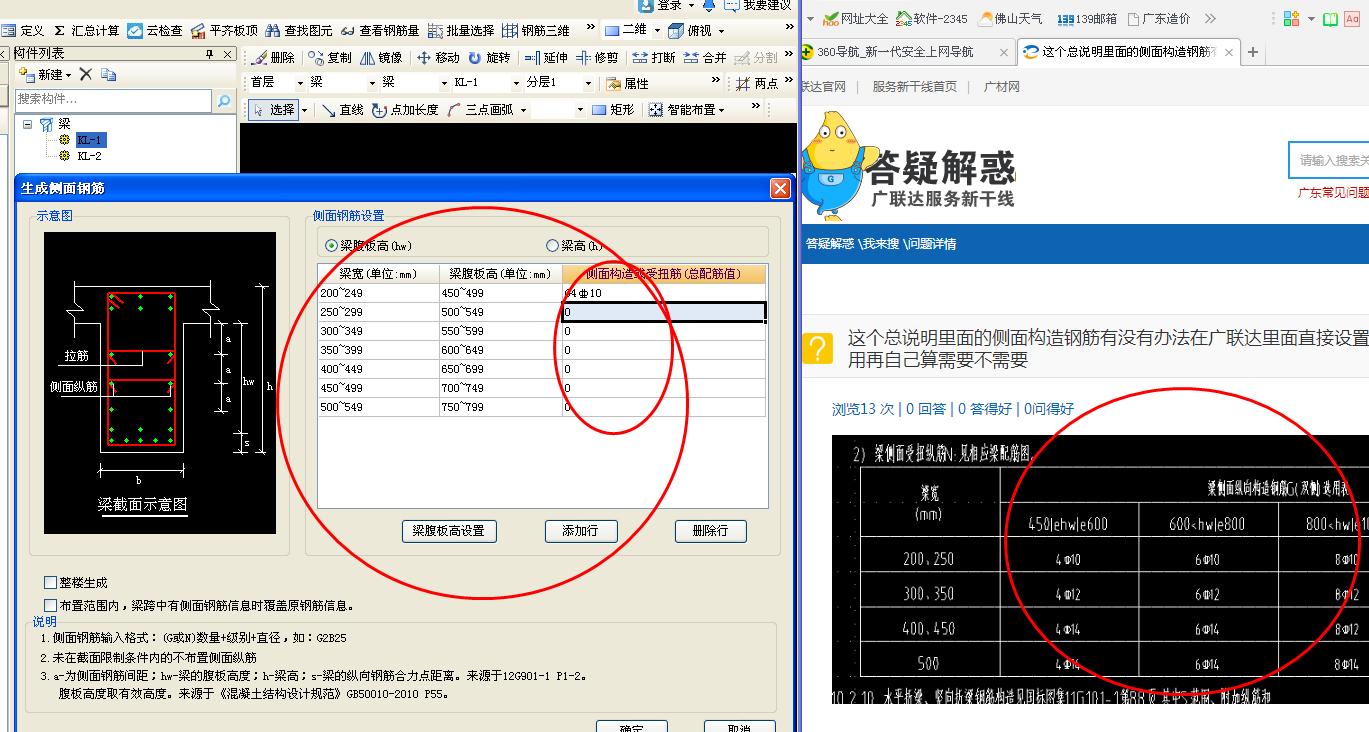
Task: Click the 我要建议 feedback button
Action: [x=758, y=6]
